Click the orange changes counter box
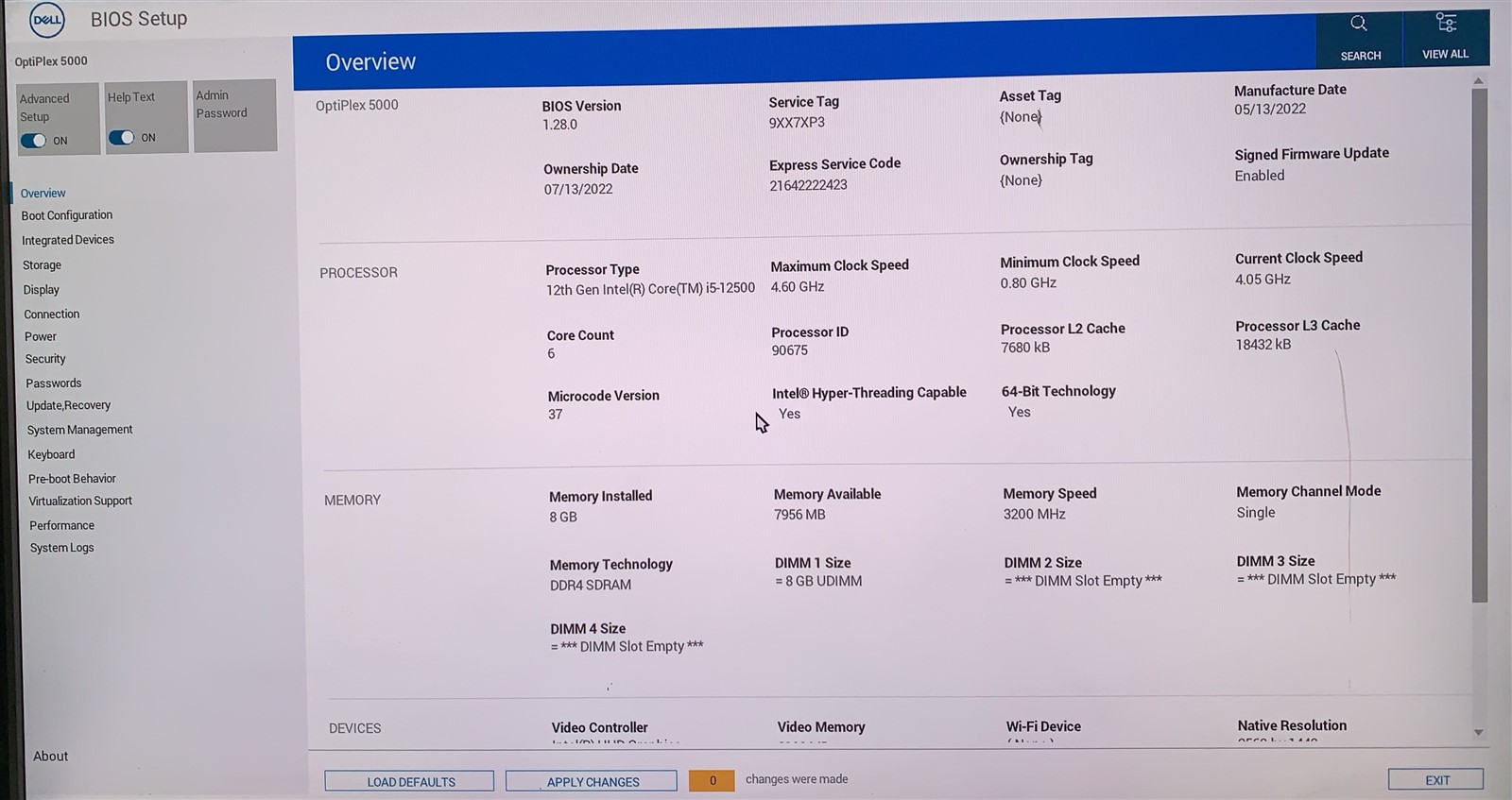The height and width of the screenshot is (800, 1512). [712, 780]
